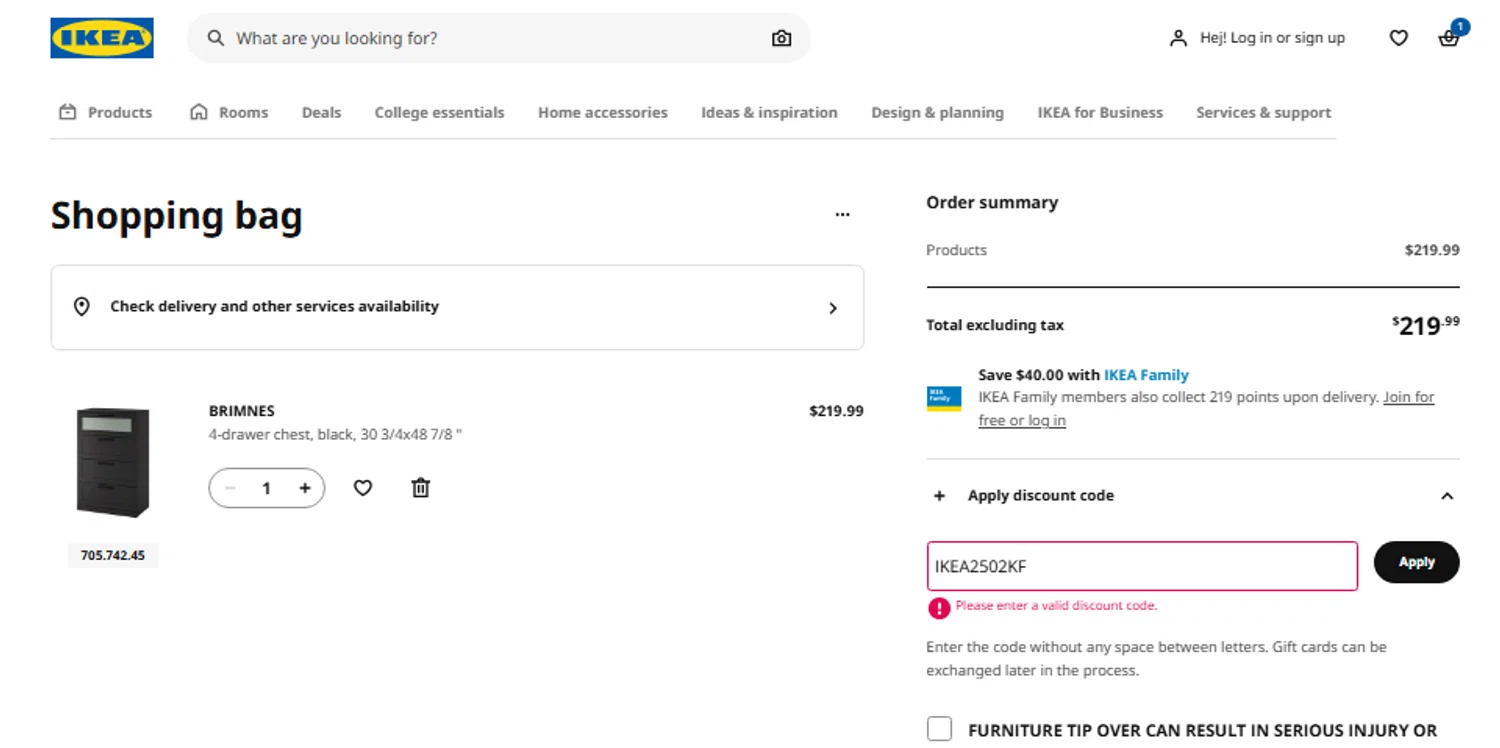Click Check delivery and other services availability
The width and height of the screenshot is (1500, 748).
pyautogui.click(x=457, y=307)
